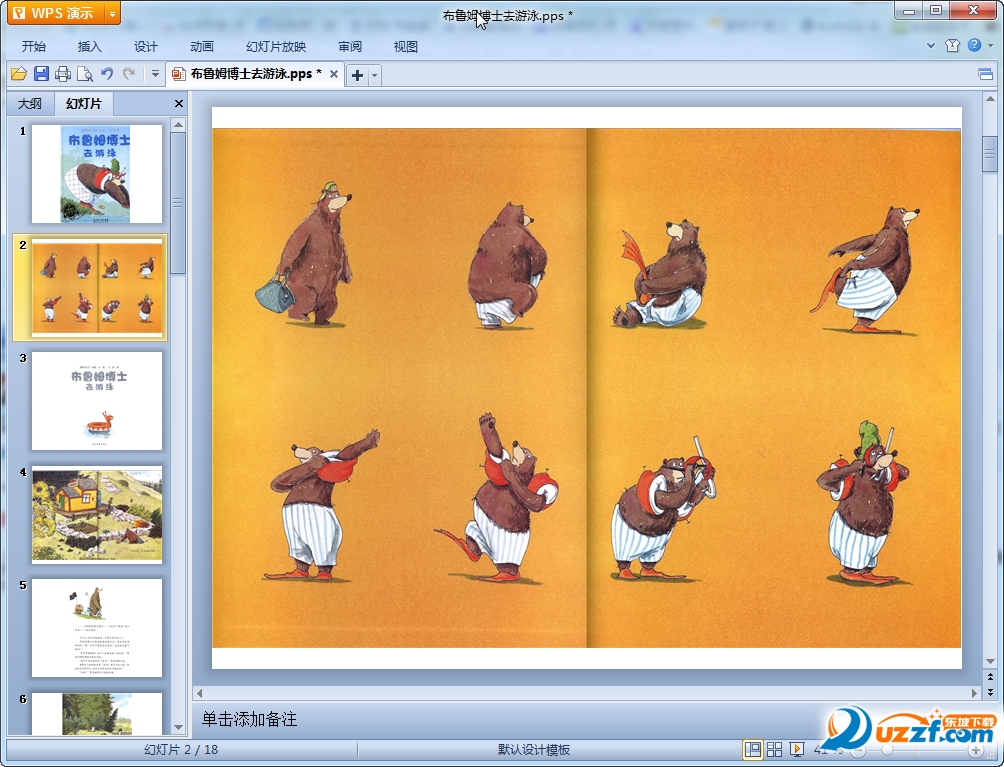Go to next slide with double-down arrow
Screen dimensions: 1004x767
(x=990, y=692)
